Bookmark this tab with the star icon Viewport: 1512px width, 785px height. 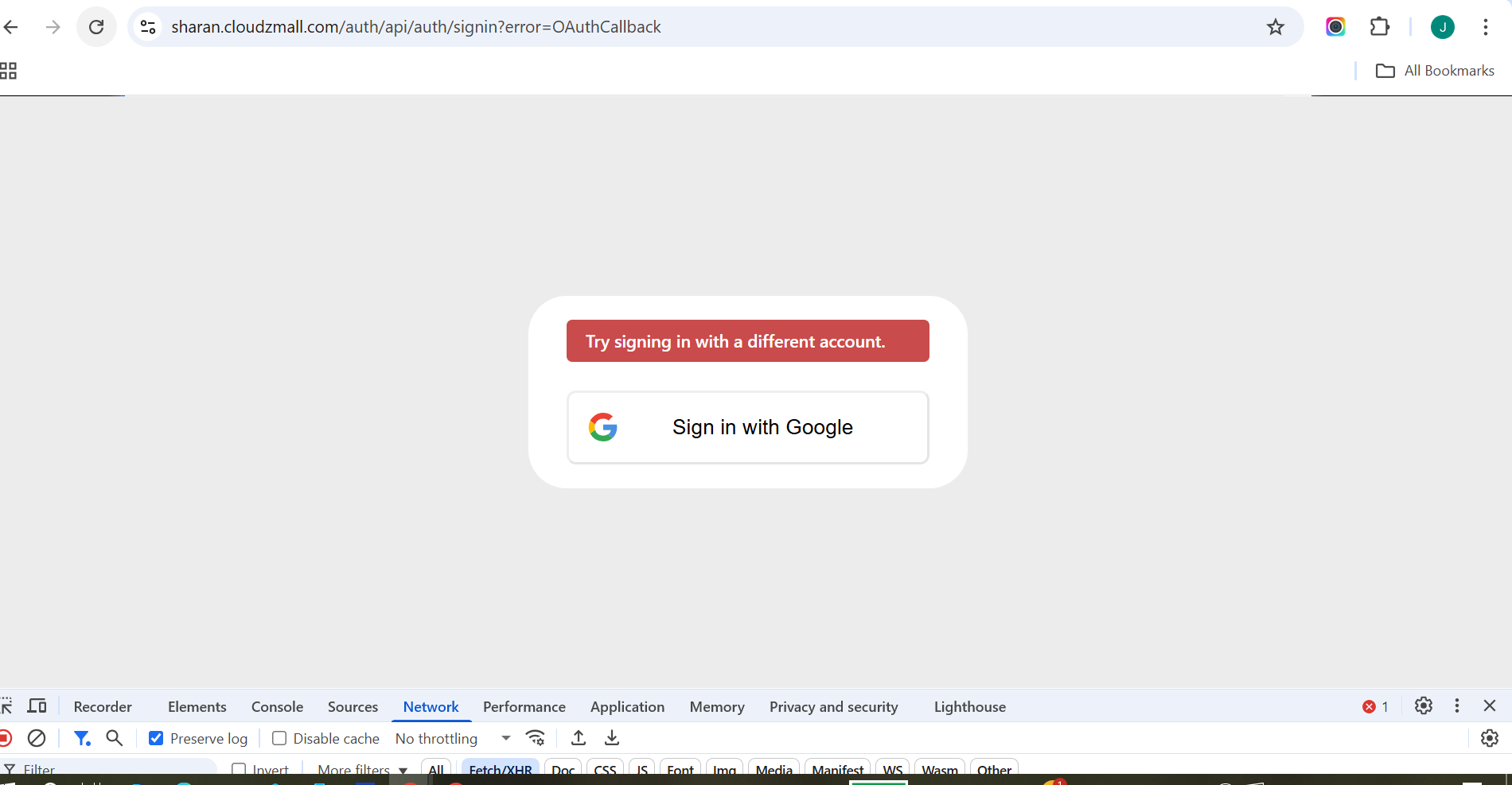click(1276, 27)
